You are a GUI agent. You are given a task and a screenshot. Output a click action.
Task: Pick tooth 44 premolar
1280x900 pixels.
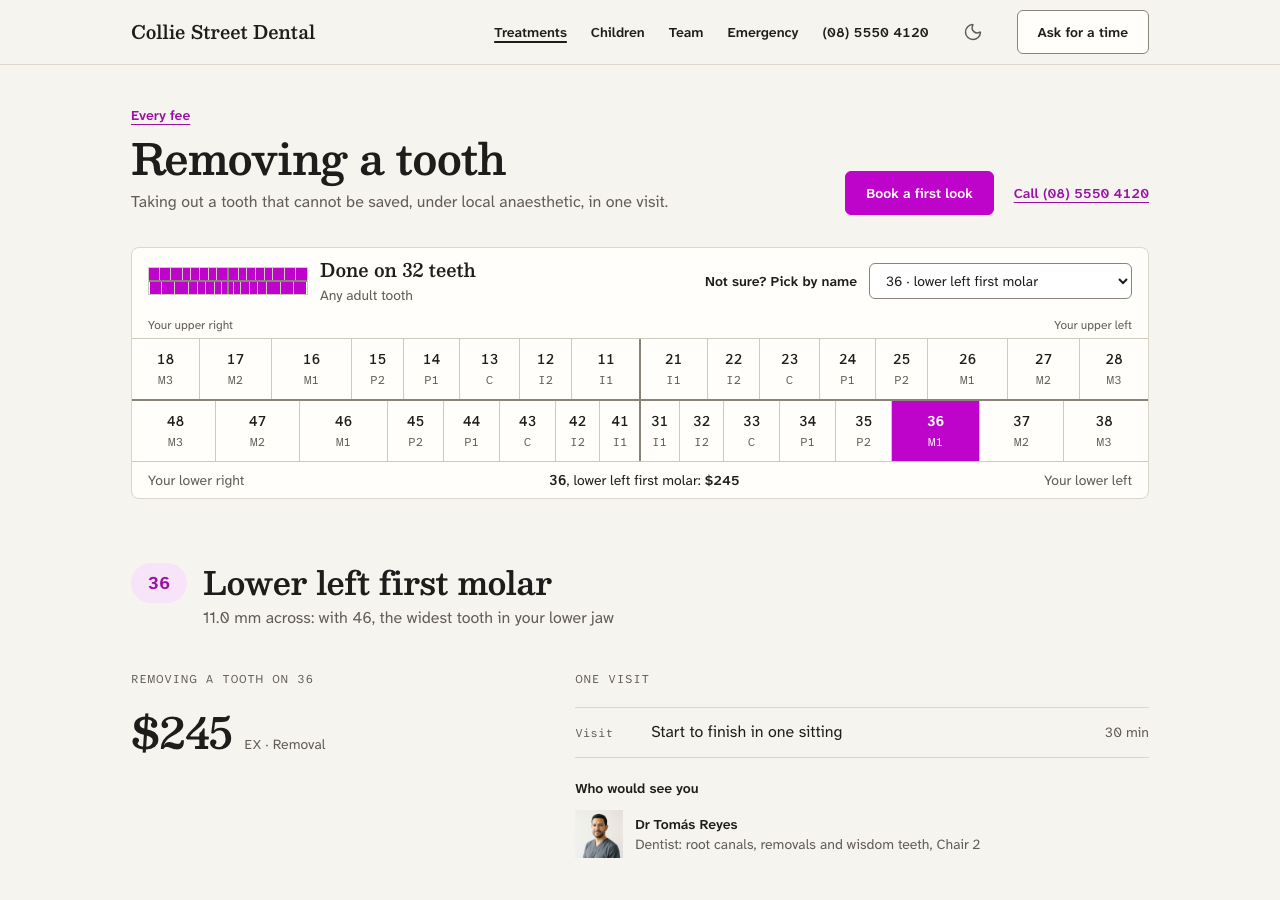click(472, 431)
